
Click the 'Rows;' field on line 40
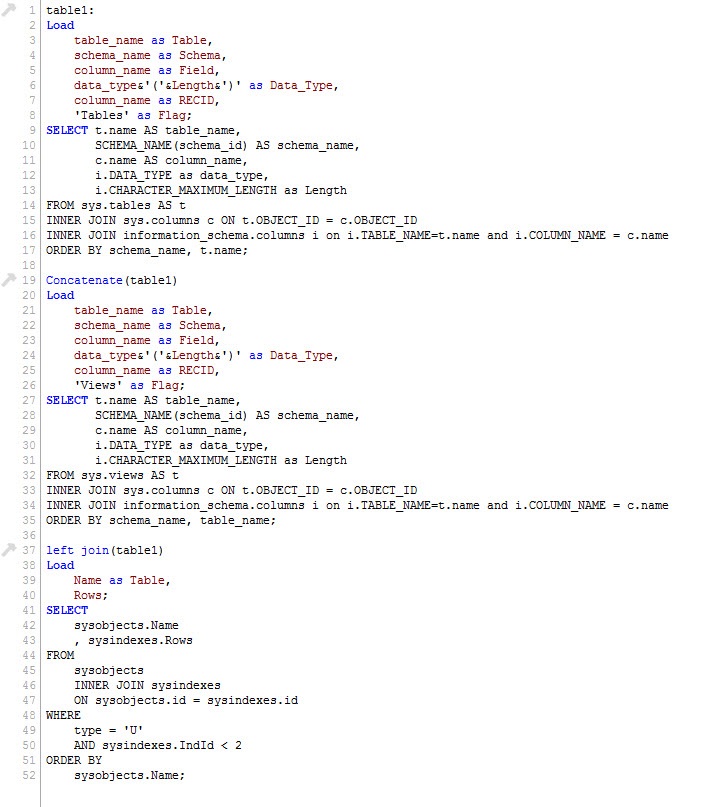[91, 595]
